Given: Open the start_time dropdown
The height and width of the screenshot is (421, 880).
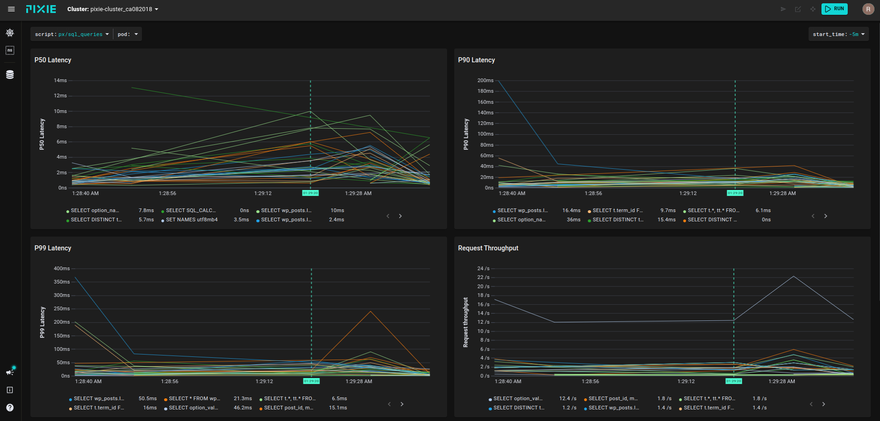Looking at the screenshot, I should coord(839,33).
